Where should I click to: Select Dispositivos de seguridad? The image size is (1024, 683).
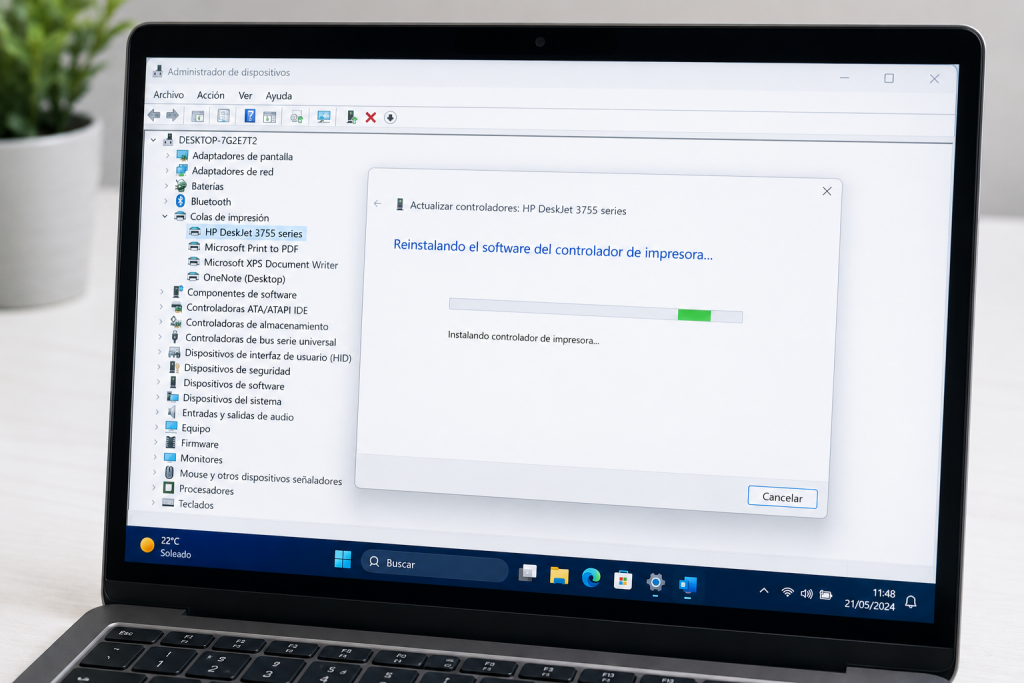(237, 370)
